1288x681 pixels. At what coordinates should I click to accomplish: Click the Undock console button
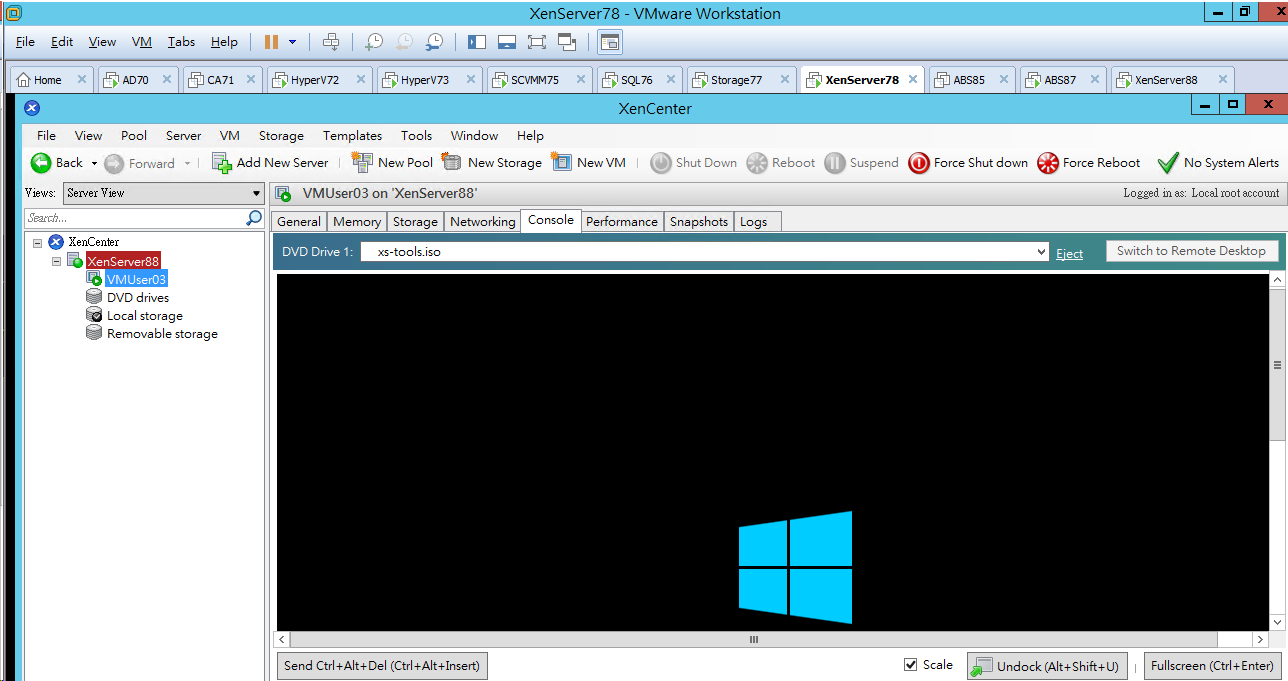(1046, 666)
